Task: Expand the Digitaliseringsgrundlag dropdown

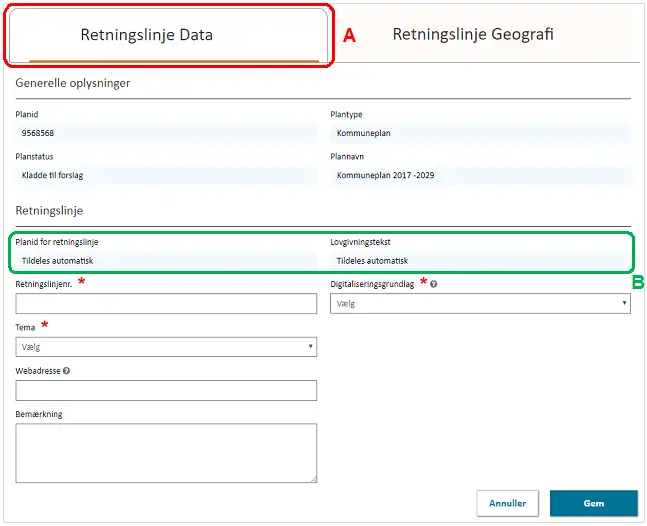Action: [x=480, y=303]
